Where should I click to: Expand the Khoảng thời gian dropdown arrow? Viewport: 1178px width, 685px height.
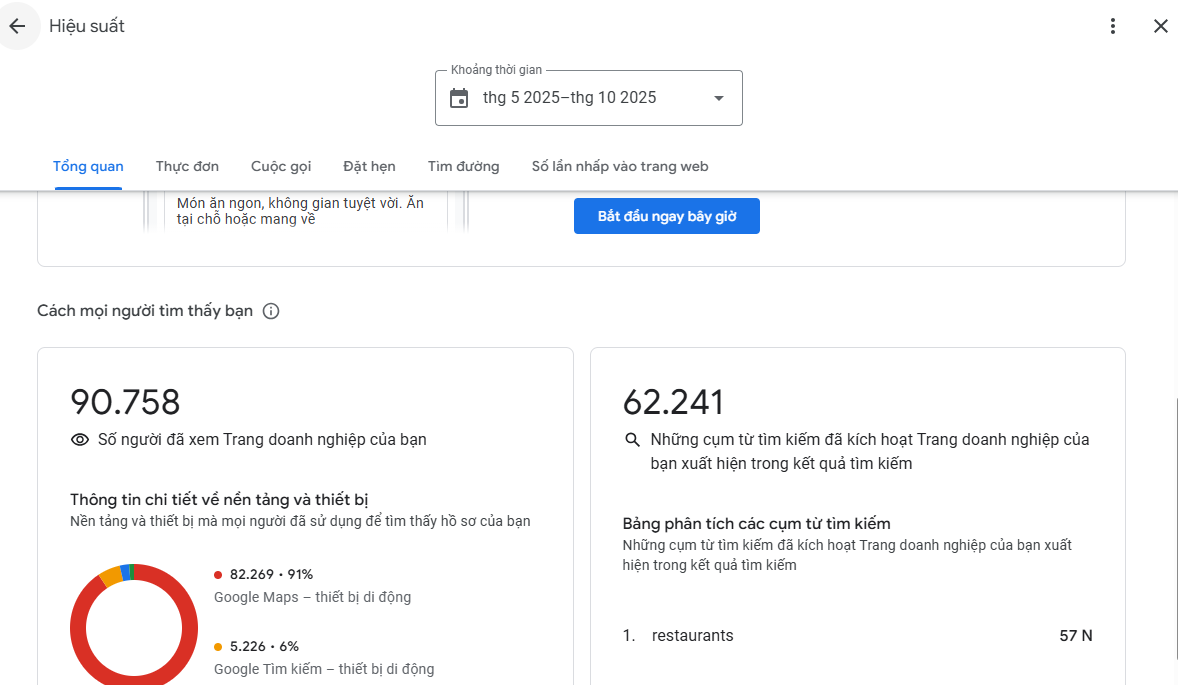coord(718,98)
